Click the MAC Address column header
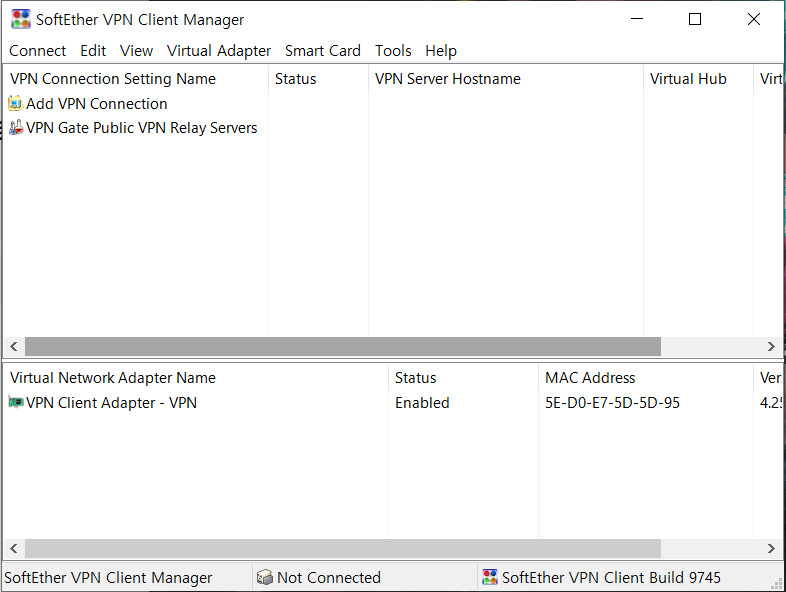 click(x=590, y=378)
